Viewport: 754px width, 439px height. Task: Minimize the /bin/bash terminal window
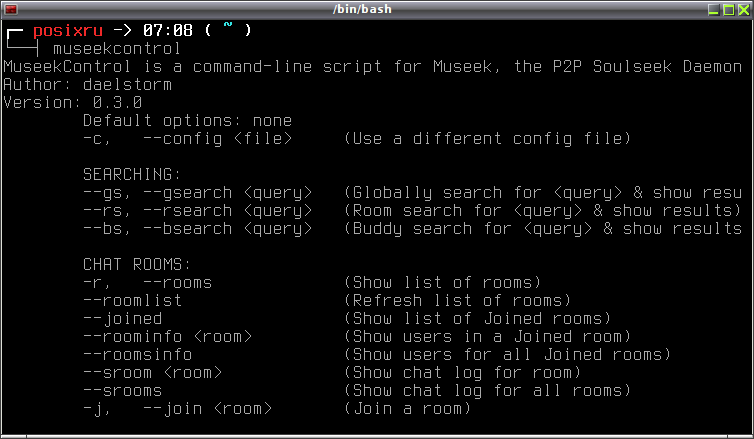click(714, 9)
